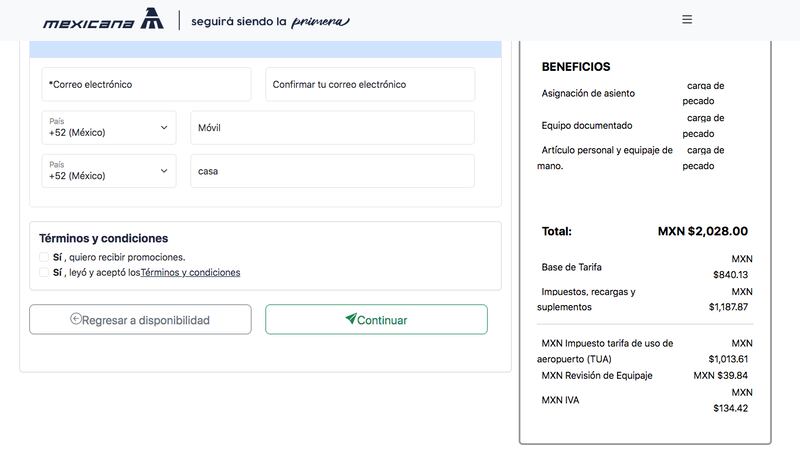Open the País dropdown next to casa
Viewport: 800px width, 452px height.
pyautogui.click(x=109, y=171)
